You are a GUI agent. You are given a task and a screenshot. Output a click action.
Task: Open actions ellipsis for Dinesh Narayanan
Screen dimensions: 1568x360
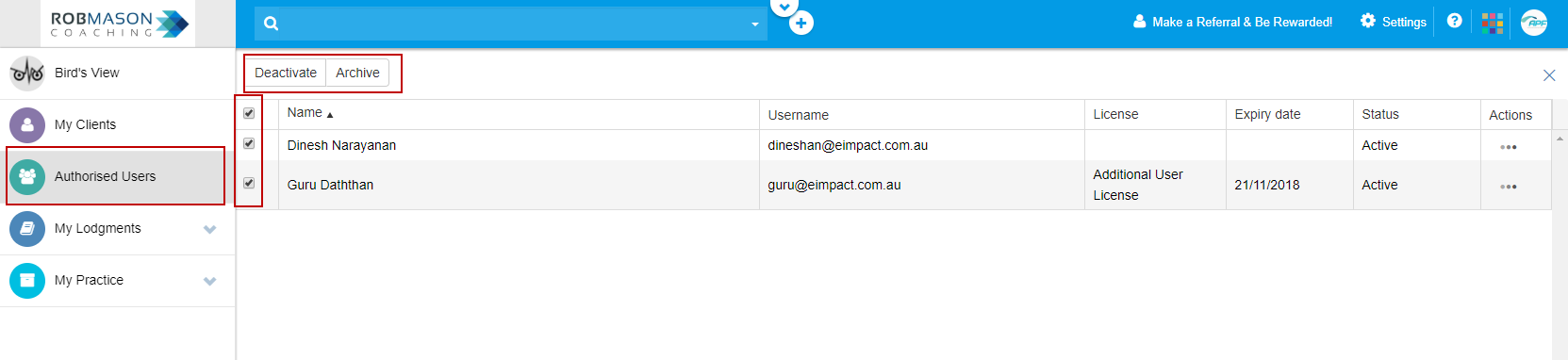pyautogui.click(x=1509, y=147)
